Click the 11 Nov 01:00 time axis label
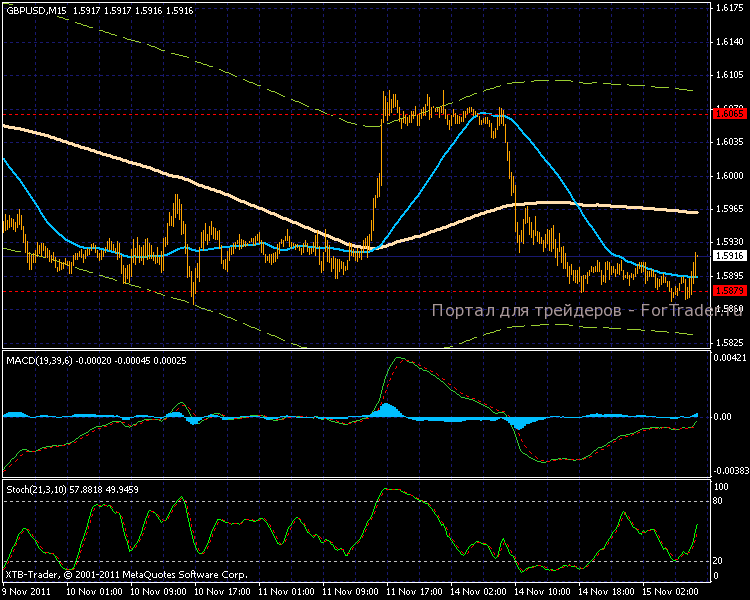750x600 pixels. 287,592
